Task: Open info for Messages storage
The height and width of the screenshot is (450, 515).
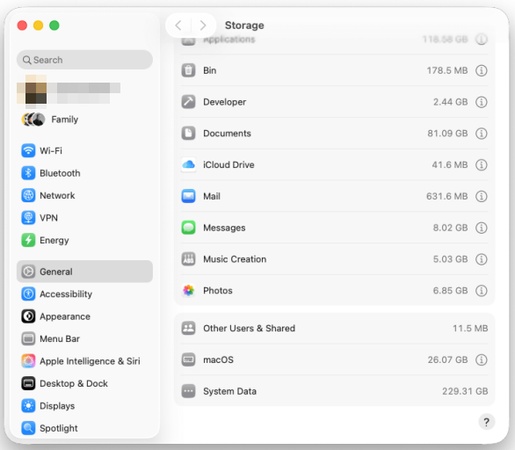Action: [481, 228]
